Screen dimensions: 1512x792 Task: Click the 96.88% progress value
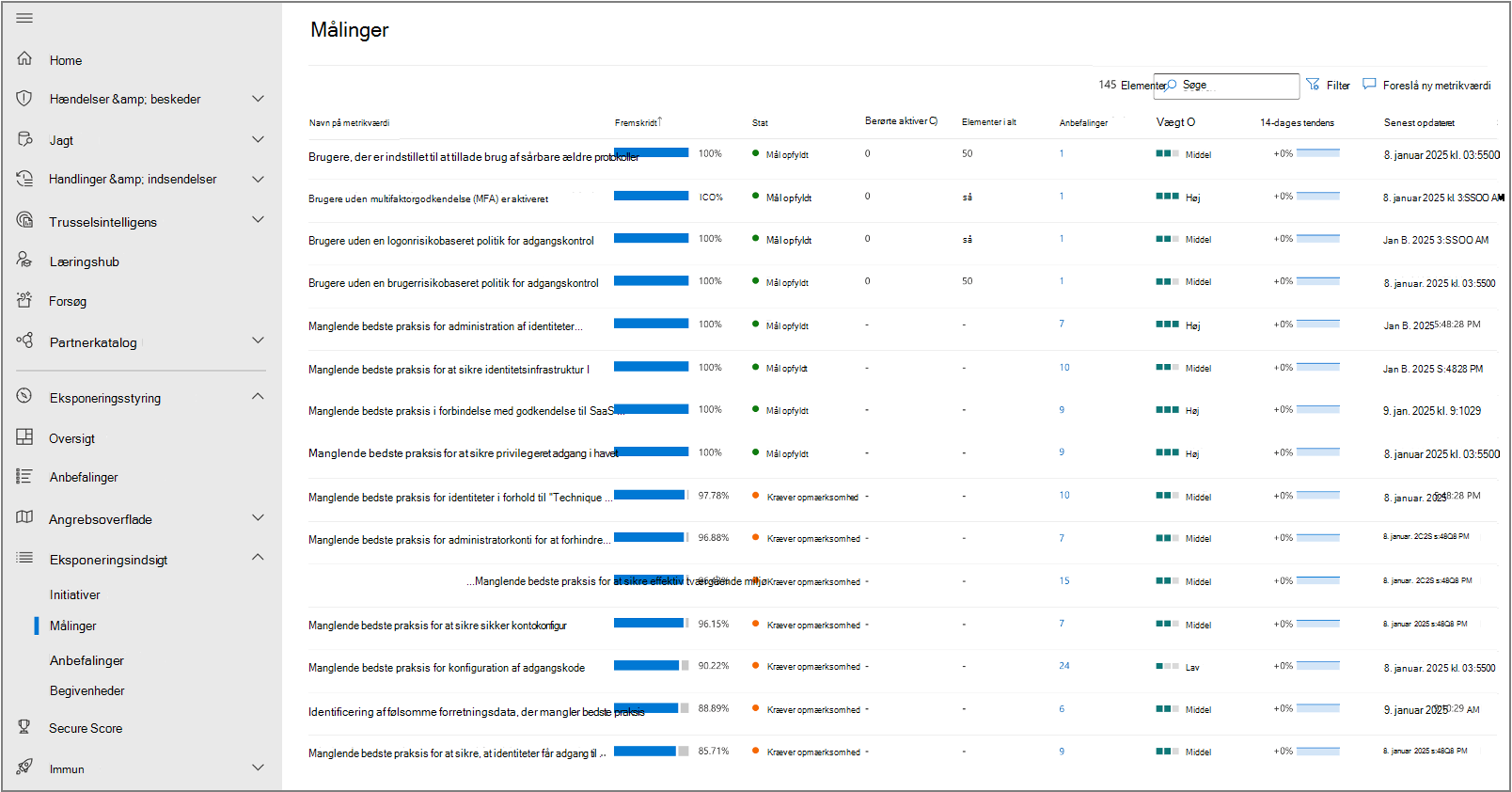[x=714, y=538]
